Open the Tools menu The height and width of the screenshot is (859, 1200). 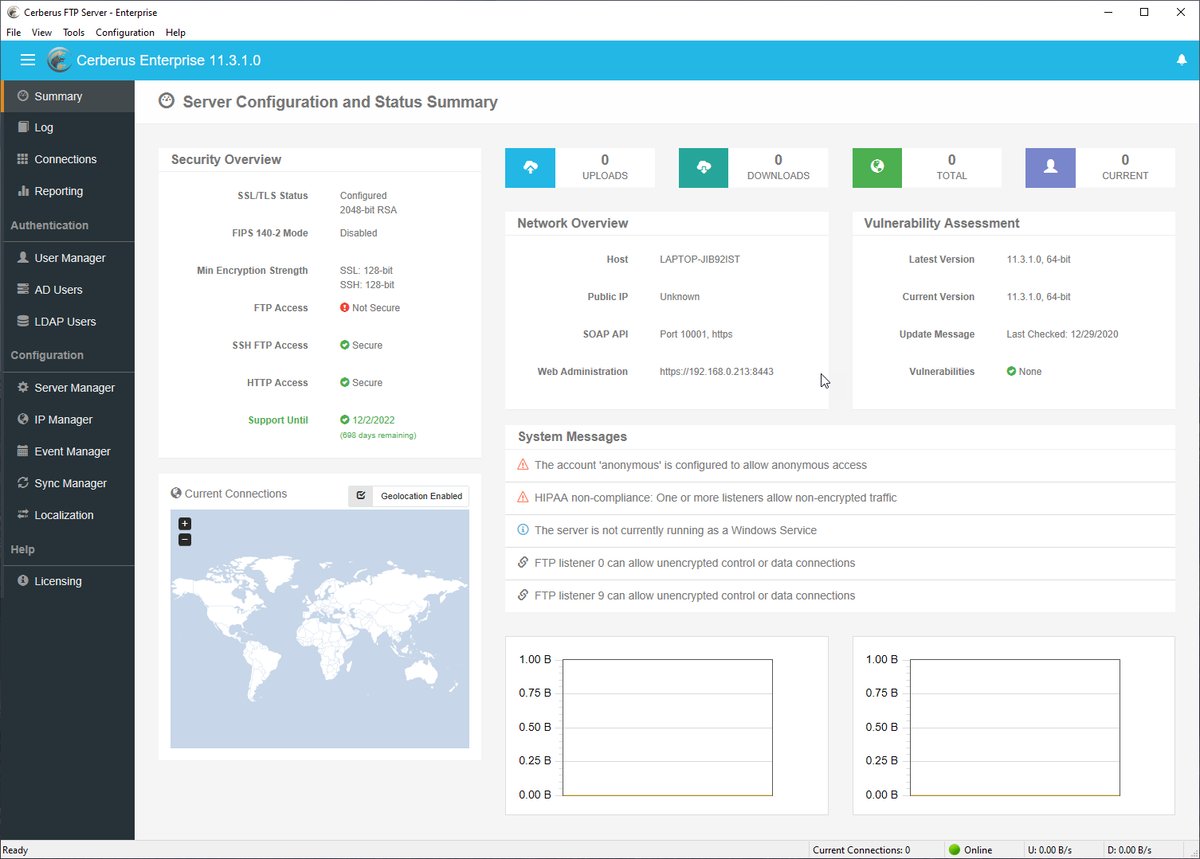pos(72,32)
